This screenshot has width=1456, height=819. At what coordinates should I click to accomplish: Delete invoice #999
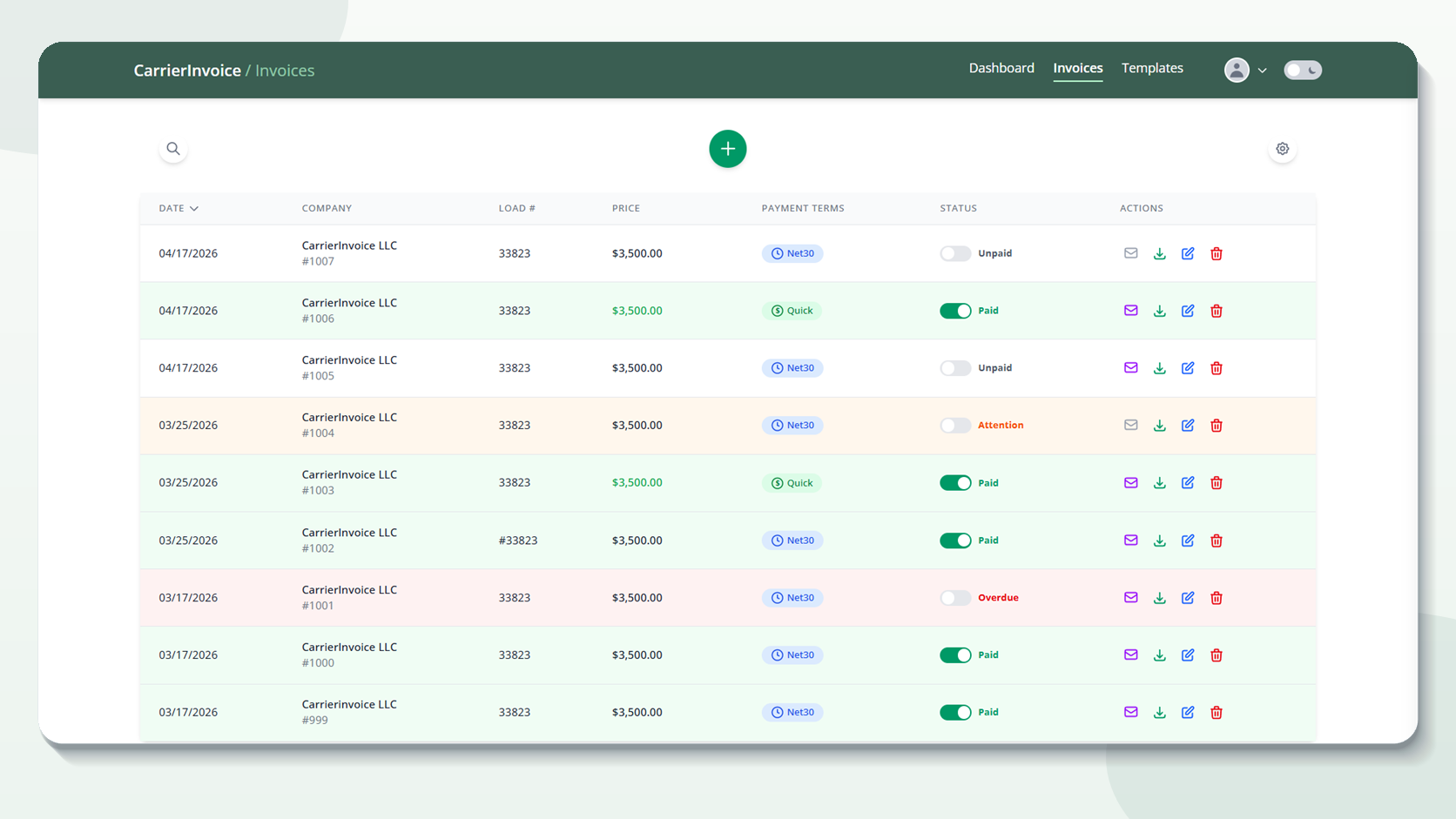(x=1217, y=712)
